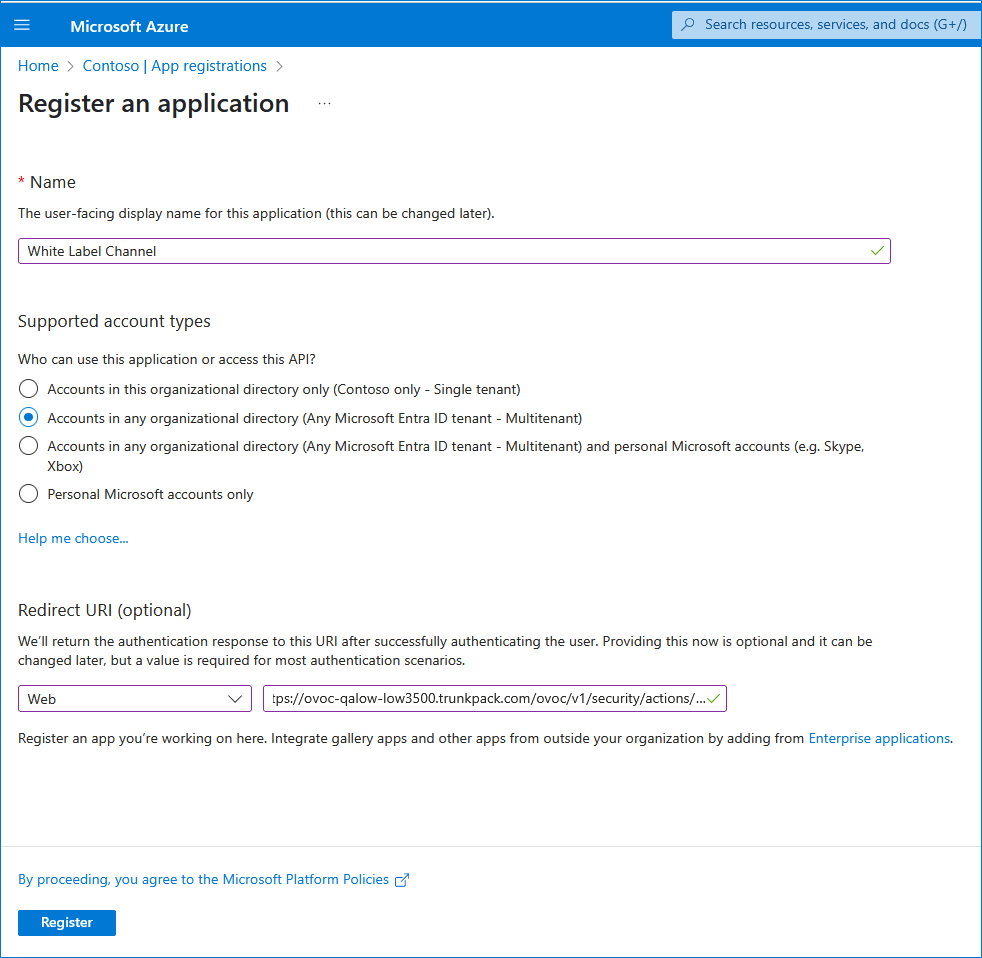Open Help me choose link
The height and width of the screenshot is (958, 982).
(73, 538)
